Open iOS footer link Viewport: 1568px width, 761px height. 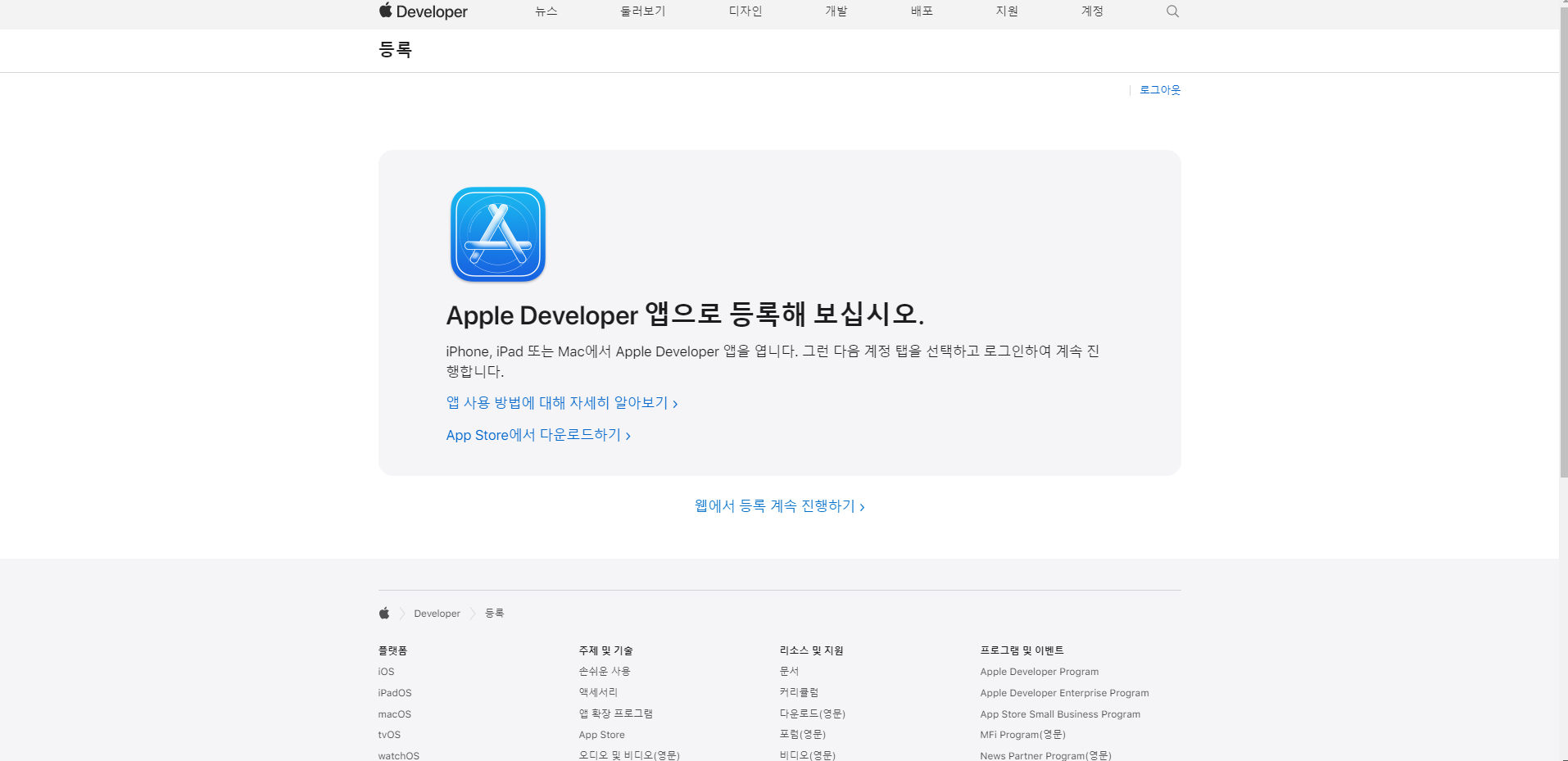[386, 672]
